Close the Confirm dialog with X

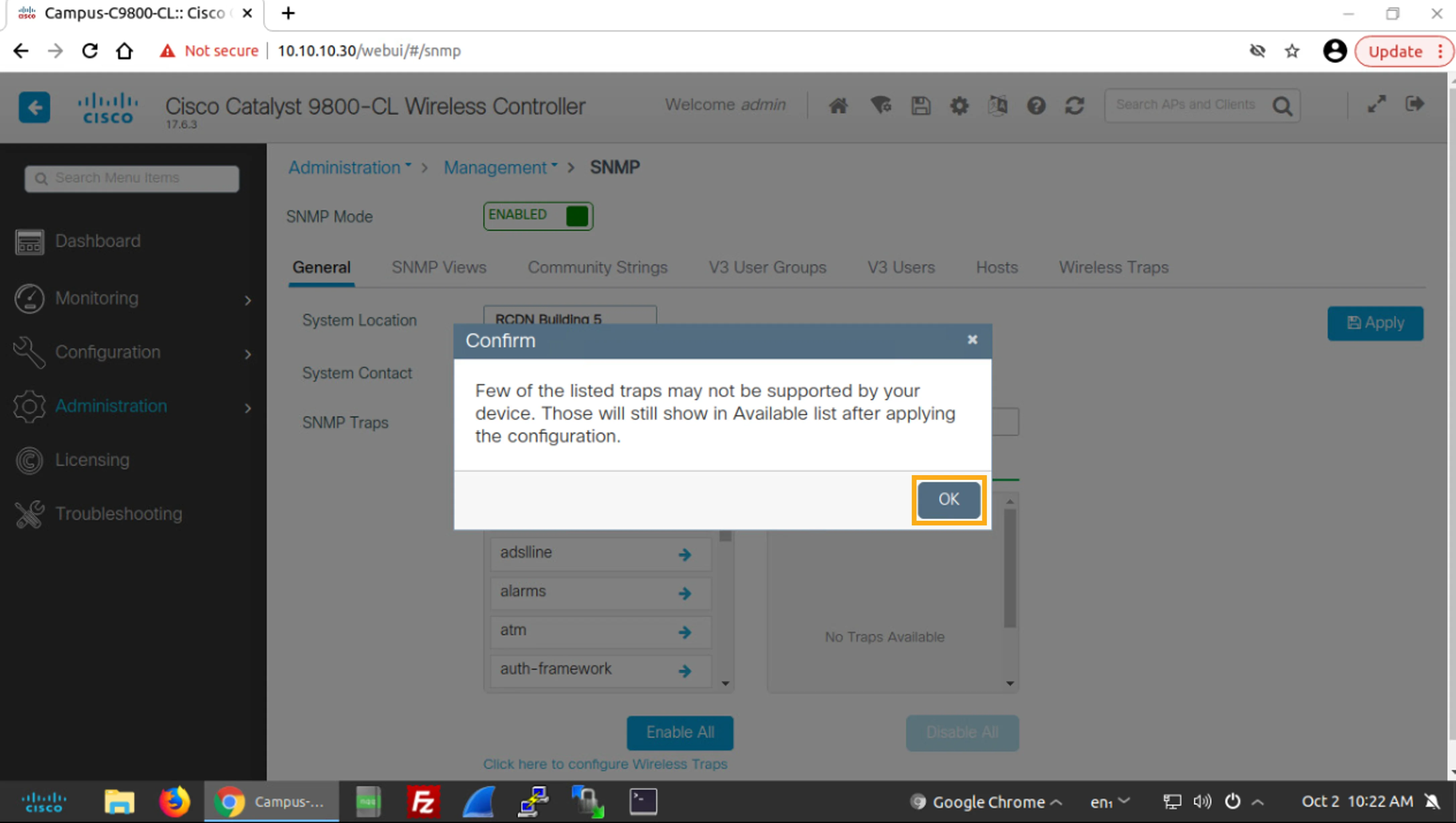972,340
